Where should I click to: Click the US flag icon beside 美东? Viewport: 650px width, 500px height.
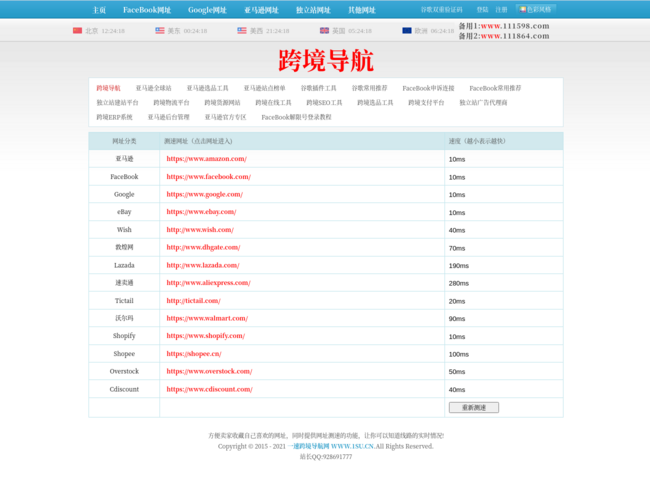[x=160, y=31]
